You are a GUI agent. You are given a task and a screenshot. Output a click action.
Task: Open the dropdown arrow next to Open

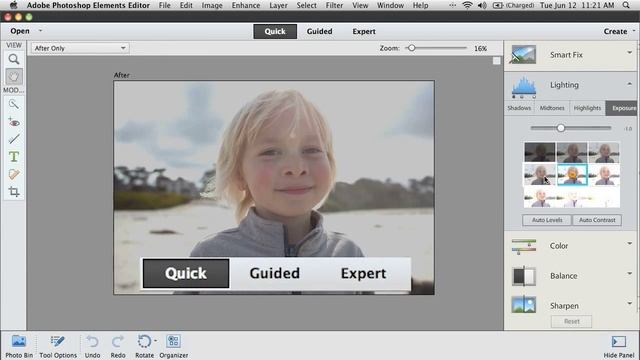coord(40,31)
